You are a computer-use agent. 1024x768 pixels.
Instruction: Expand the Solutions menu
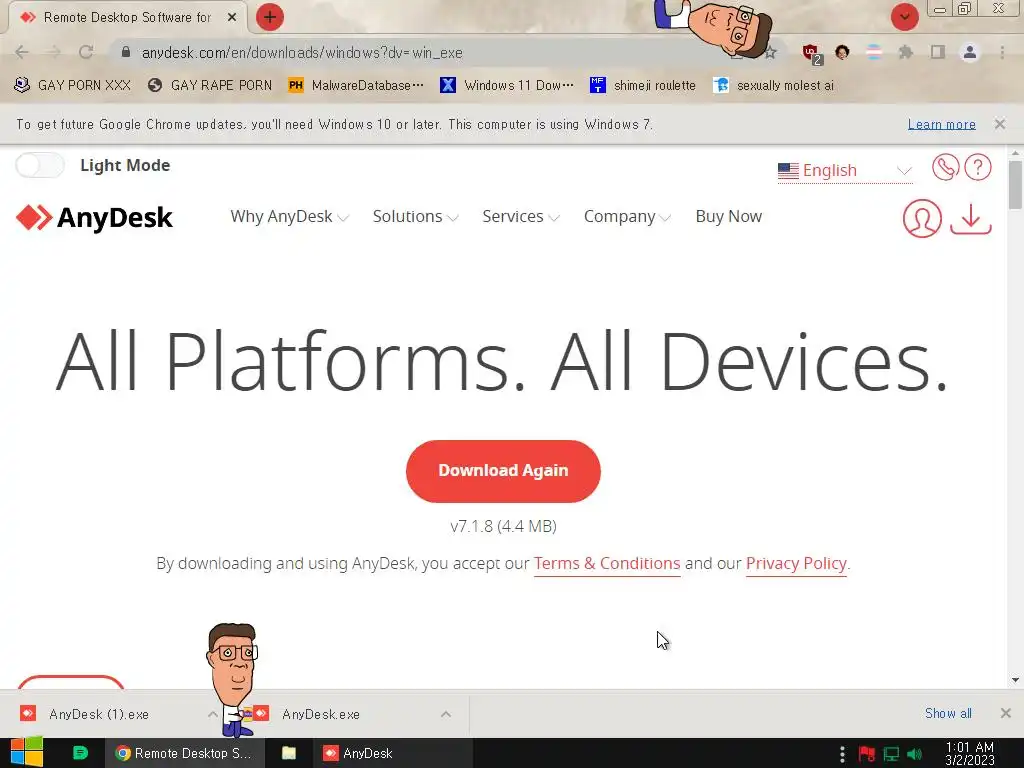(x=415, y=216)
